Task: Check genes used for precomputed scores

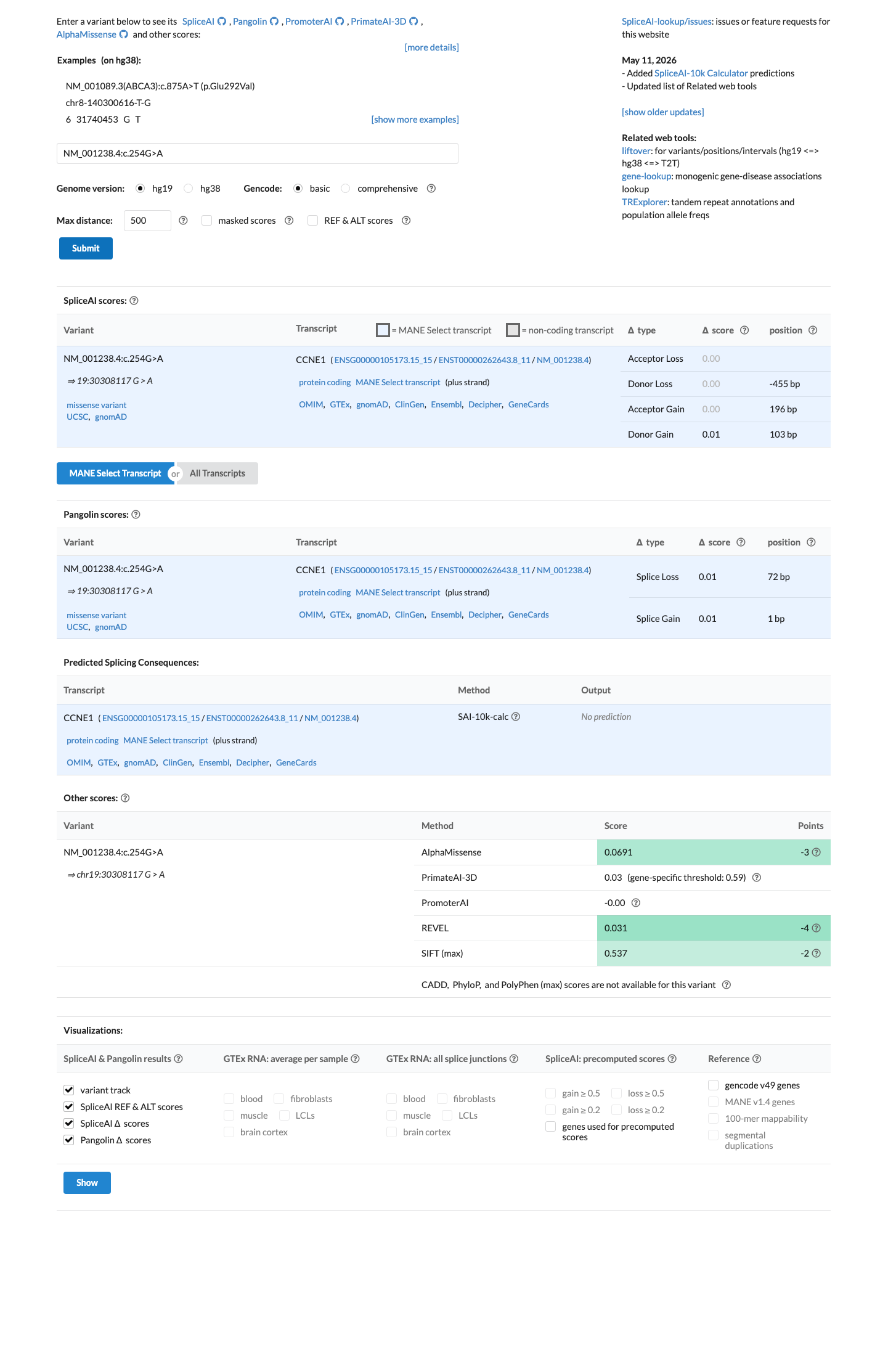Action: tap(551, 1127)
